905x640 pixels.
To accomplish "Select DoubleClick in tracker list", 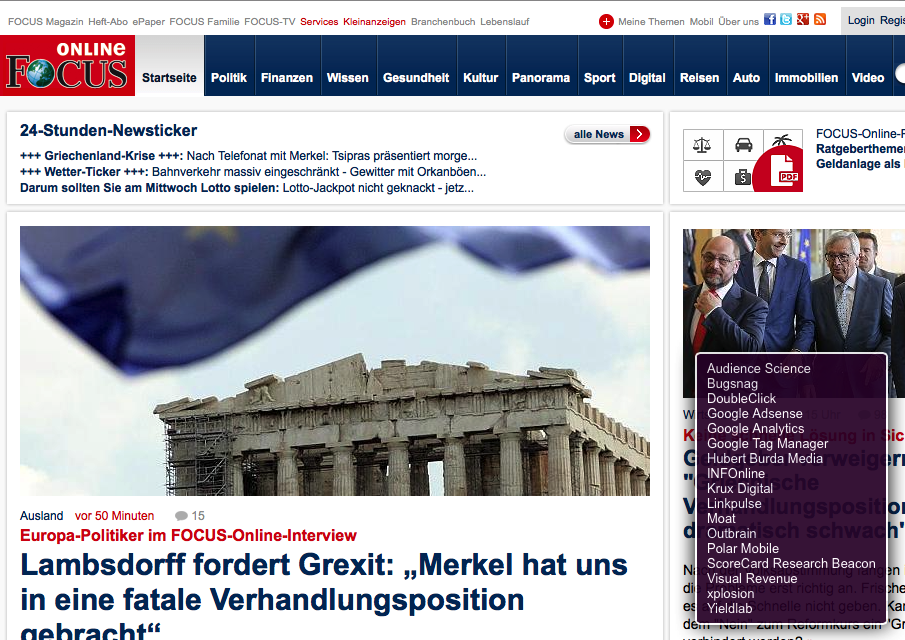I will [742, 399].
